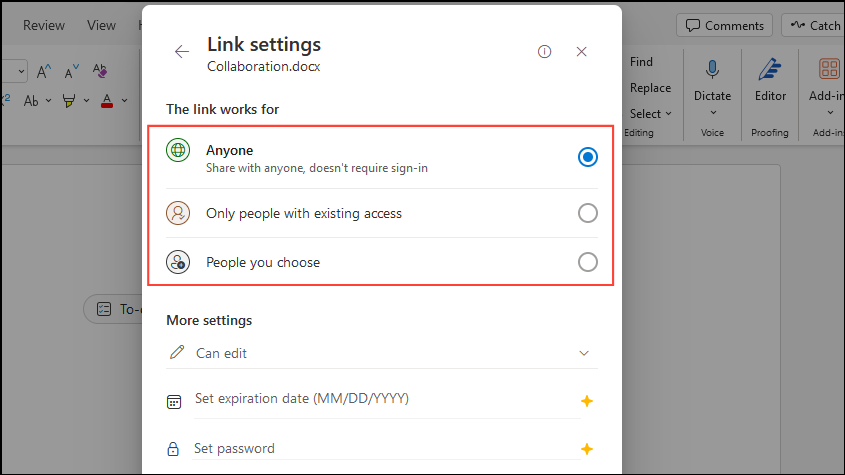Image resolution: width=845 pixels, height=475 pixels.
Task: Switch to the Review ribbon tab
Action: pyautogui.click(x=44, y=25)
